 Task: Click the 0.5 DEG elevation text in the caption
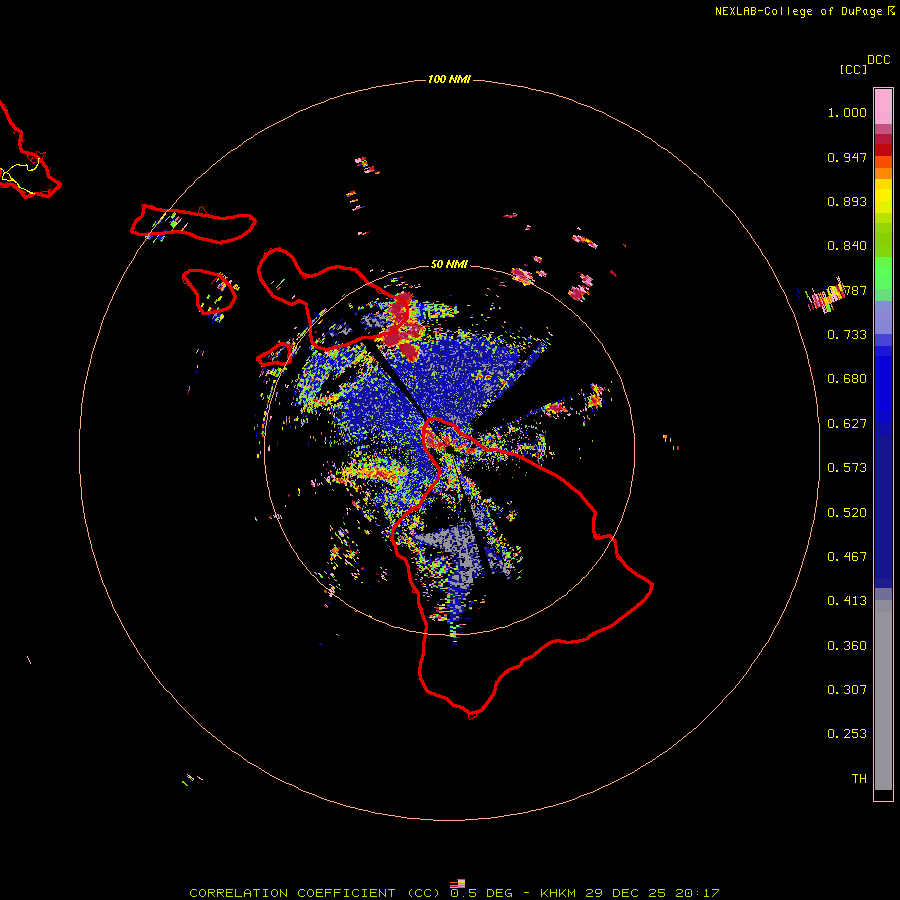(481, 893)
